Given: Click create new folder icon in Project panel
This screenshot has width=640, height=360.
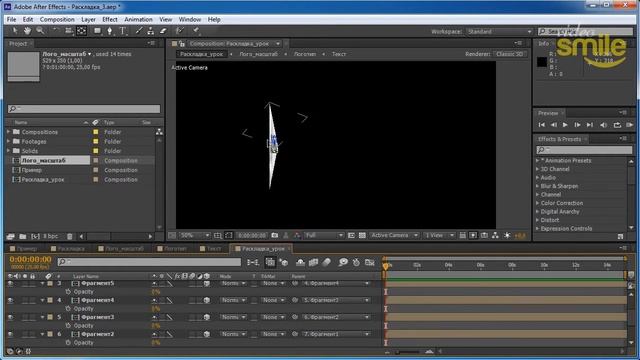Looking at the screenshot, I should (x=23, y=236).
